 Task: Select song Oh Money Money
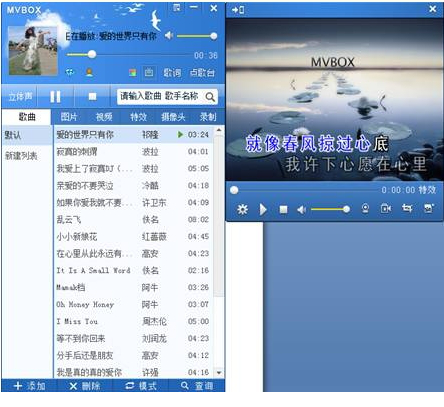coord(133,304)
